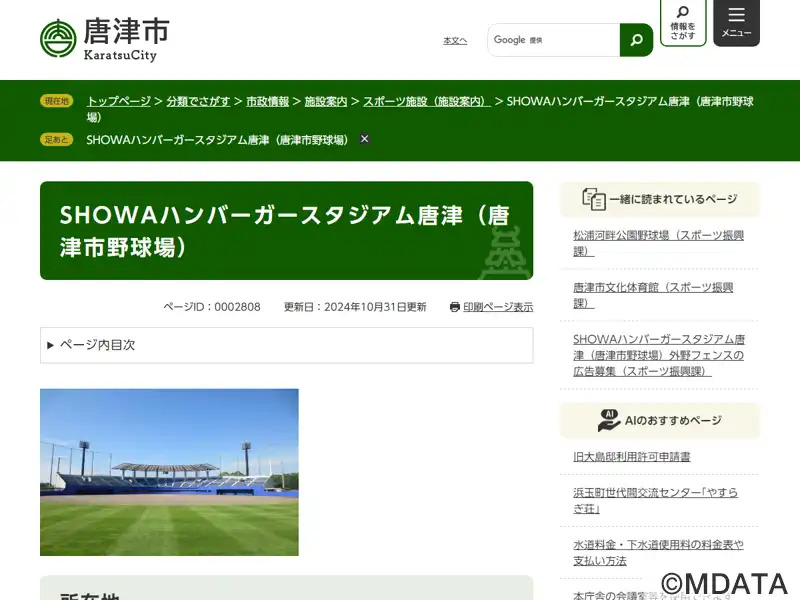Expand the ページ内目次 table of contents
The width and height of the screenshot is (800, 600).
(286, 345)
